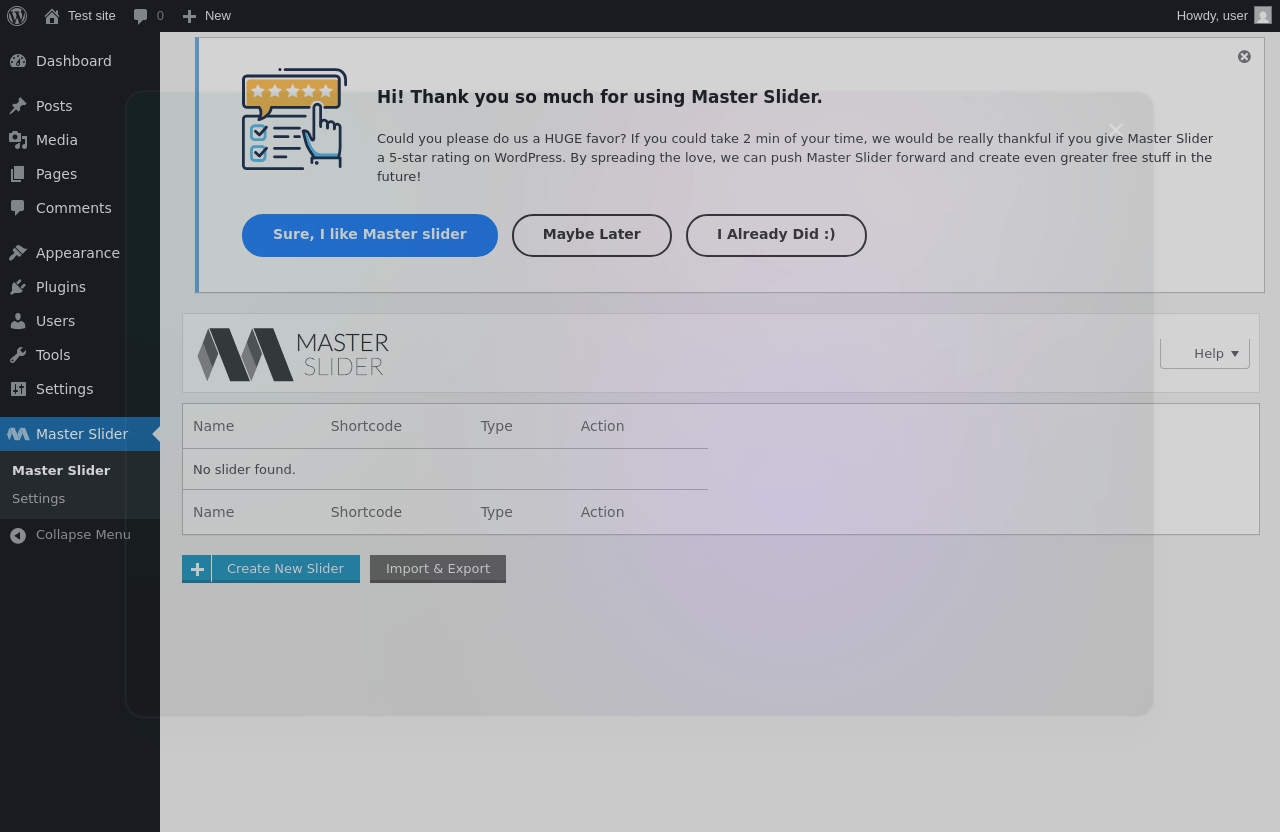Viewport: 1280px width, 832px height.
Task: Click the bottom Shortcode column footer
Action: point(366,512)
